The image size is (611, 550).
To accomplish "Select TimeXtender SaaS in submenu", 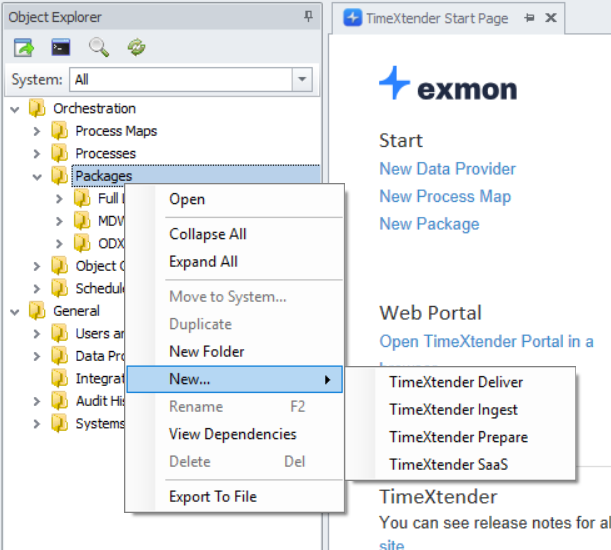I will 460,465.
